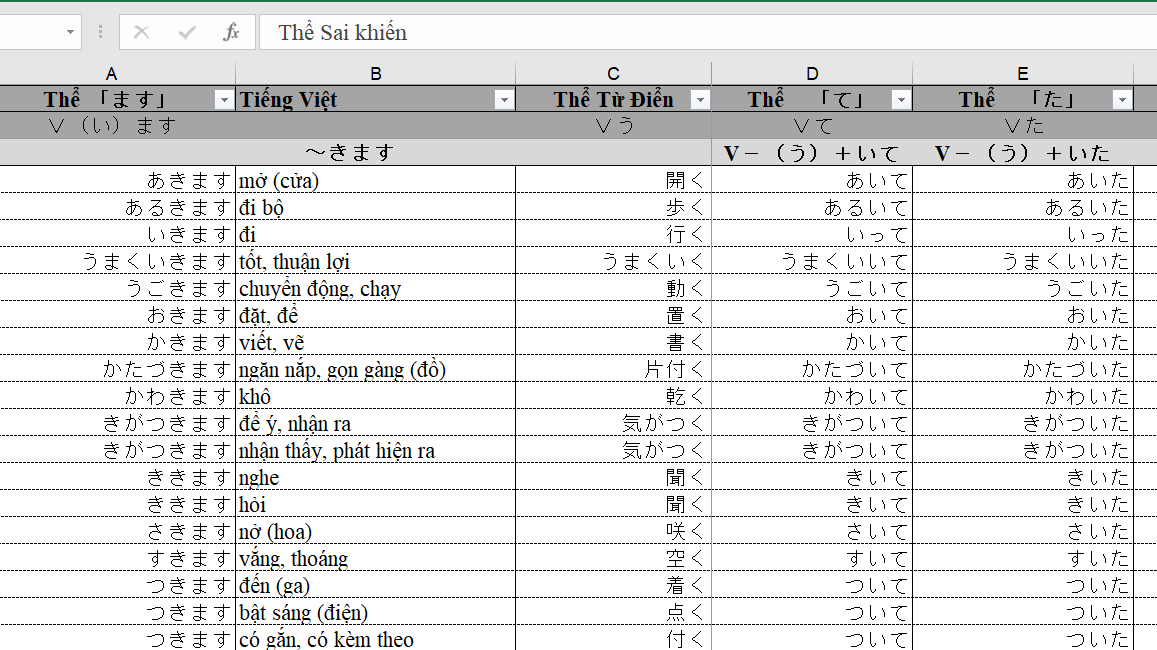1157x650 pixels.
Task: Select column E header
Action: (x=1022, y=73)
